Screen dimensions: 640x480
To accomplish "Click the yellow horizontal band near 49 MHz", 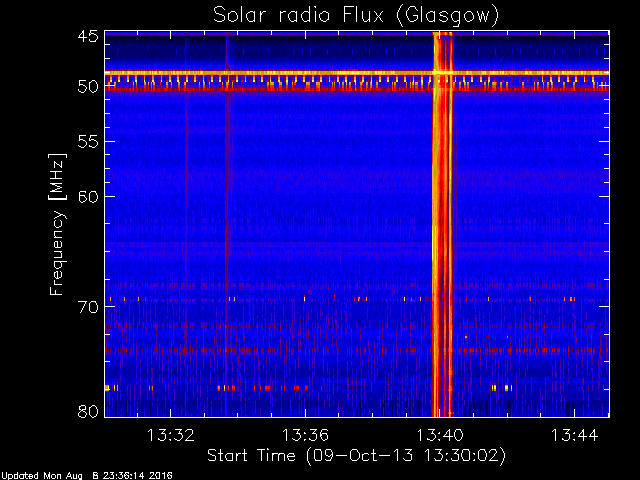I will (x=357, y=73).
